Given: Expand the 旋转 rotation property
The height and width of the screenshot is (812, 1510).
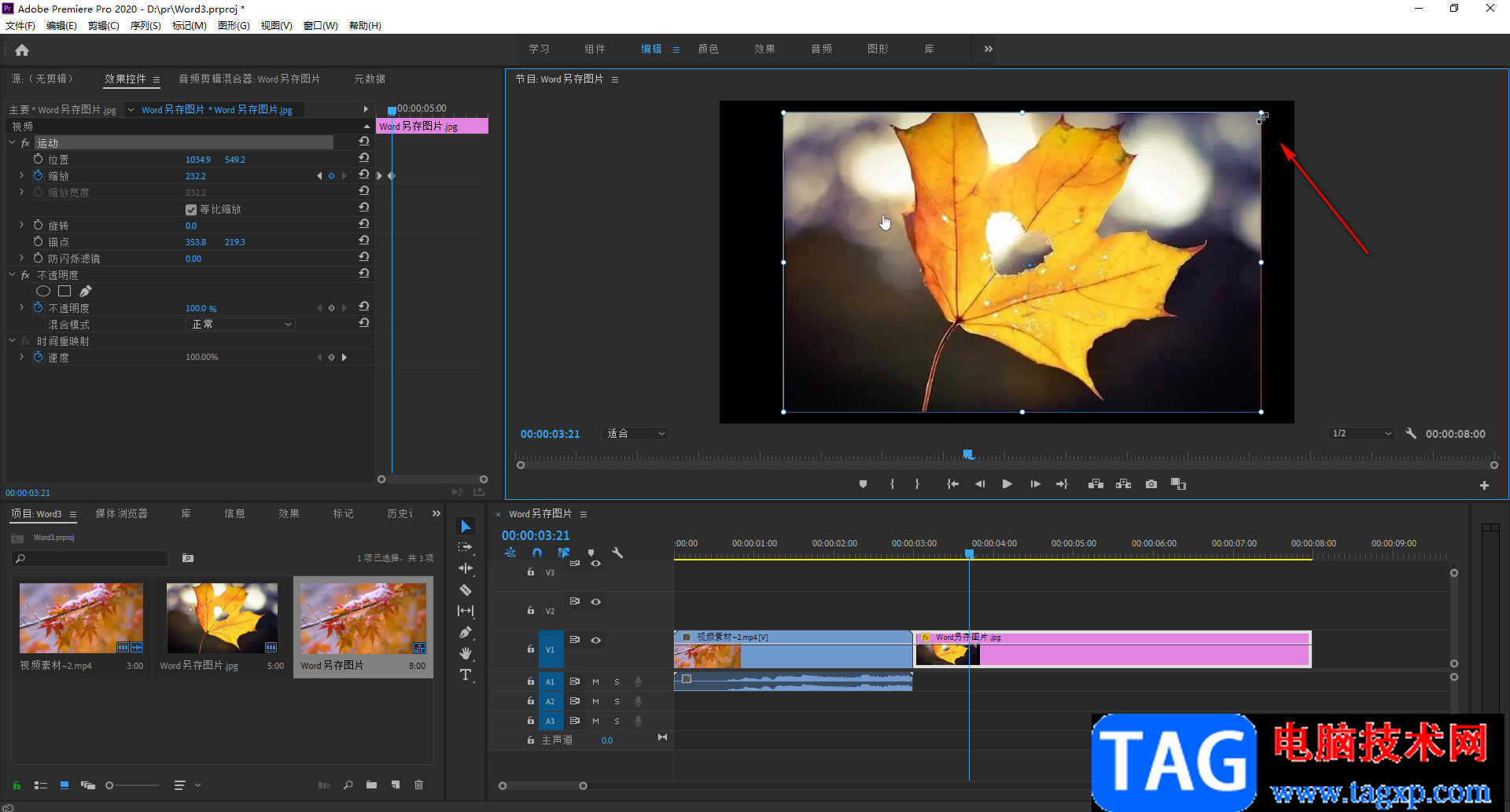Looking at the screenshot, I should [x=21, y=226].
